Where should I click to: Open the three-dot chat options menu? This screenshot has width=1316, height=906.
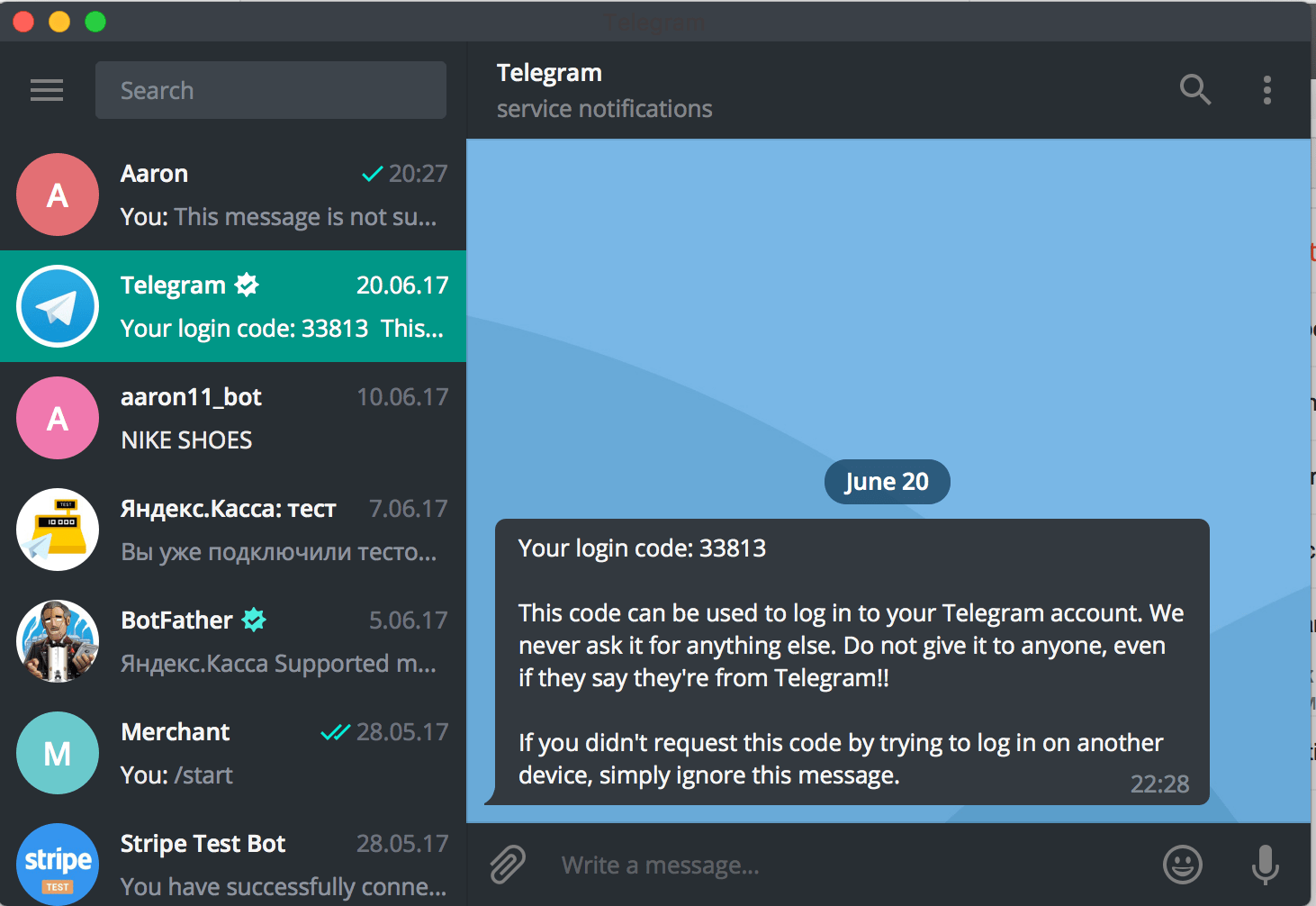[1267, 89]
